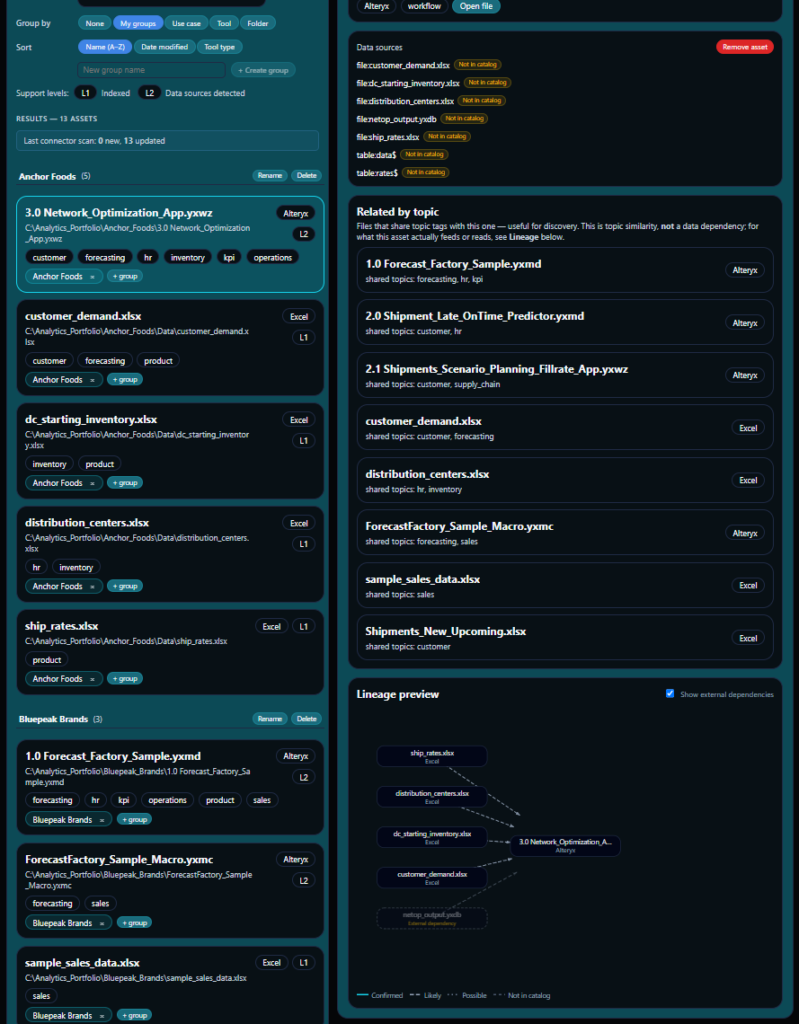Viewport: 799px width, 1024px height.
Task: Select the customer_demand.xlsx card in Anchor Foods
Action: [x=170, y=347]
